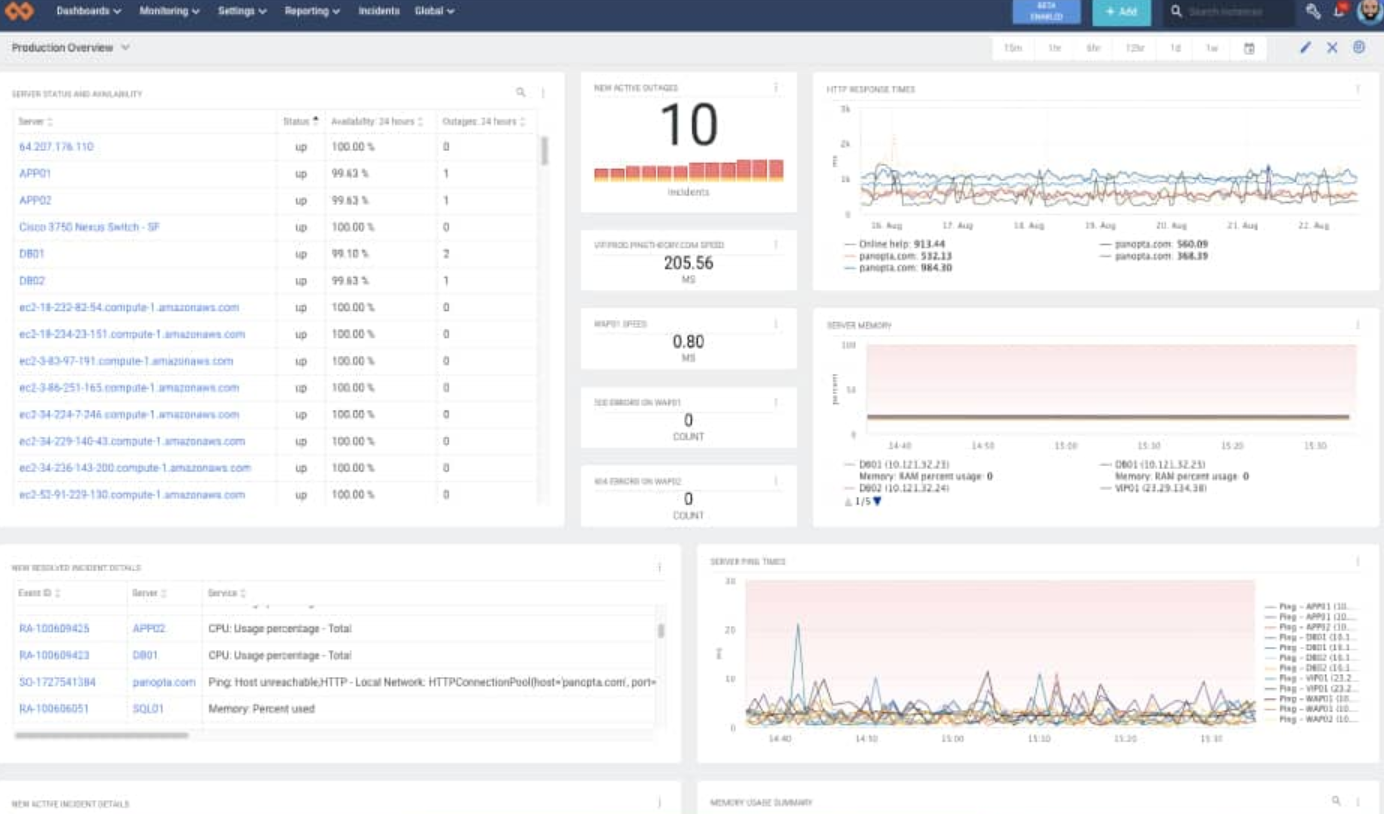The height and width of the screenshot is (814, 1384).
Task: Sort incidents by Event ID column
Action: click(x=40, y=593)
